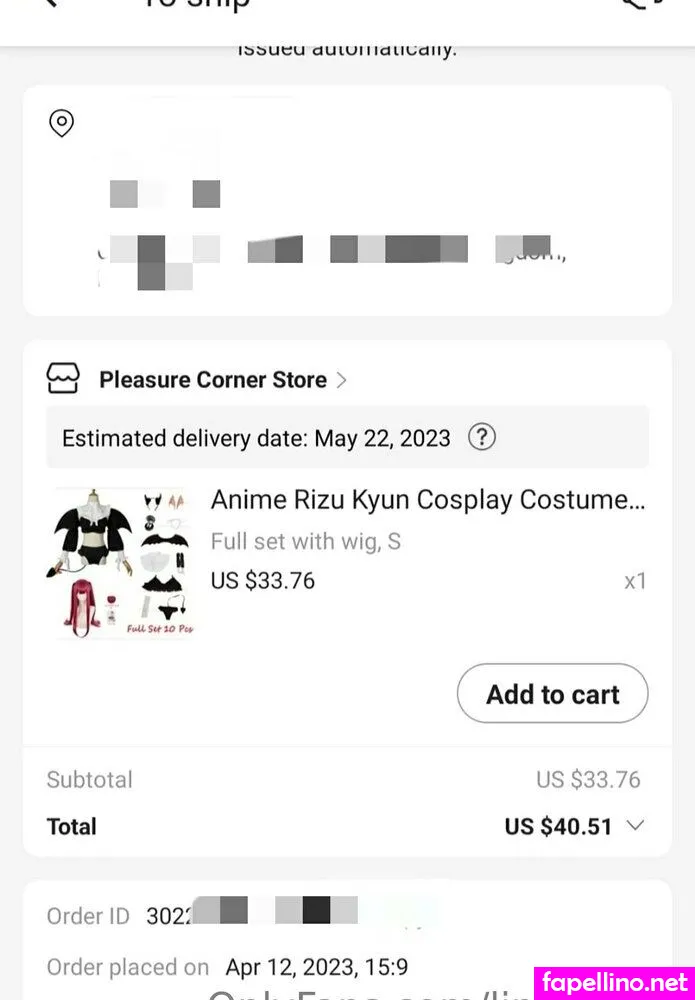Image resolution: width=695 pixels, height=1000 pixels.
Task: Tap the back arrow in the header
Action: point(48,4)
